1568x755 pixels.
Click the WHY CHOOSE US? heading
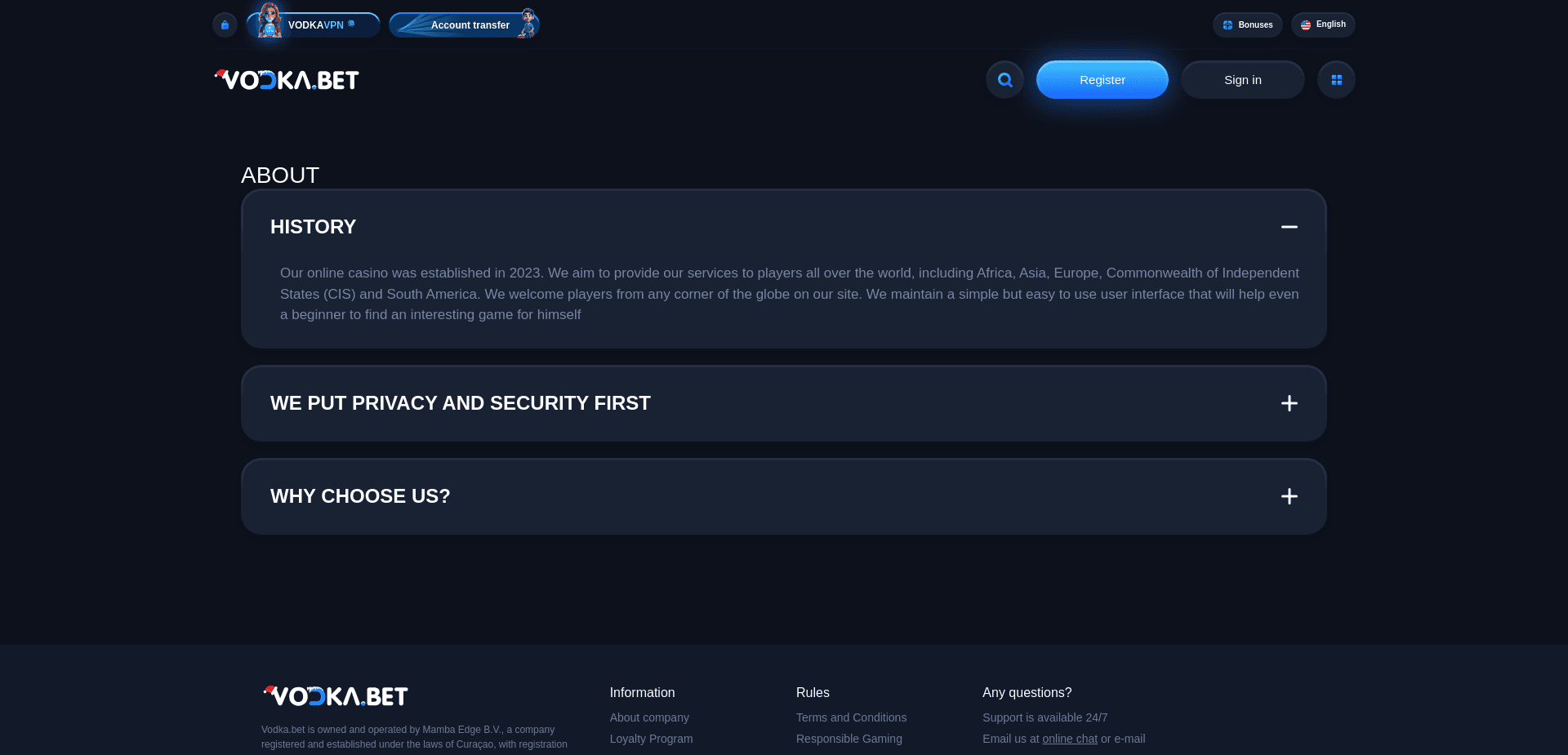[x=360, y=496]
